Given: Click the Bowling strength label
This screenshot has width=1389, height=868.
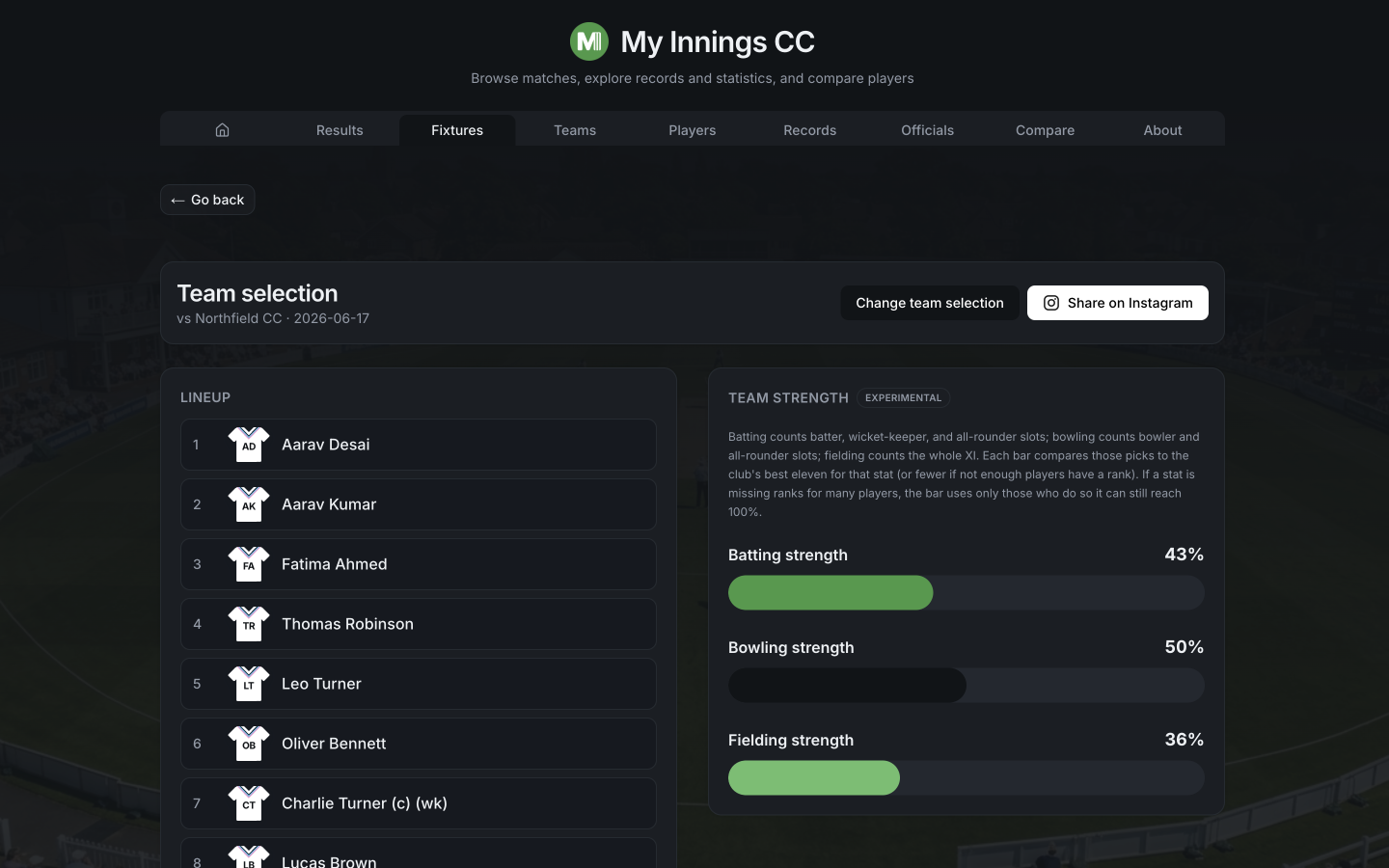Looking at the screenshot, I should (x=791, y=647).
